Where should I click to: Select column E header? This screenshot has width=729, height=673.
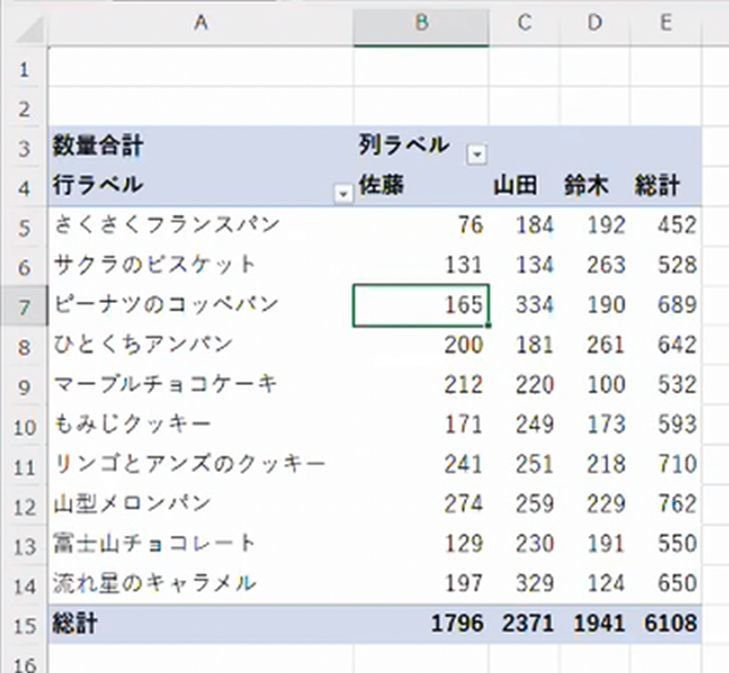click(666, 23)
